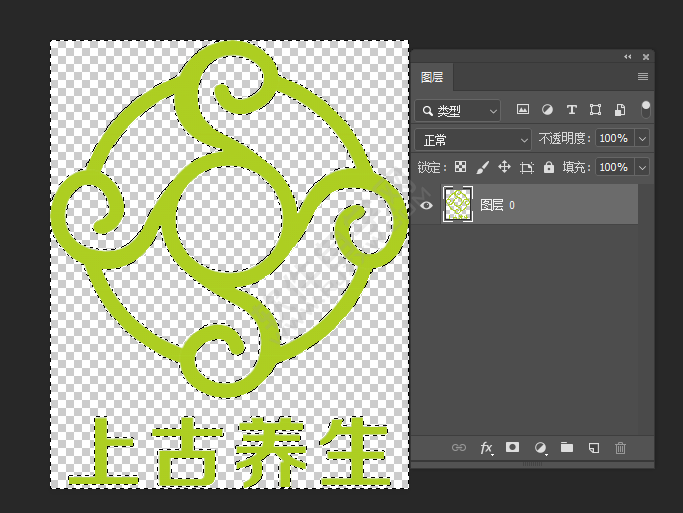
Task: Delete layer with trash icon
Action: pos(620,448)
